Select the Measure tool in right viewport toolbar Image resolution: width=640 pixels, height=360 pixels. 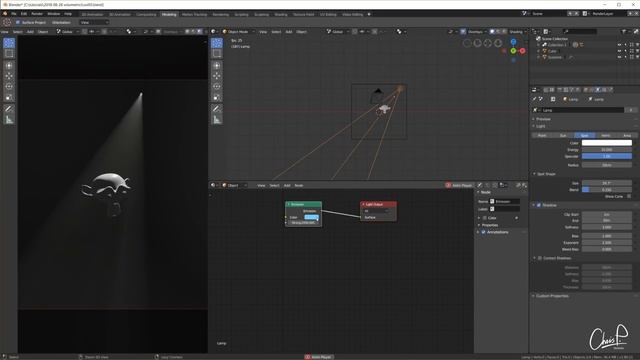pyautogui.click(x=217, y=120)
